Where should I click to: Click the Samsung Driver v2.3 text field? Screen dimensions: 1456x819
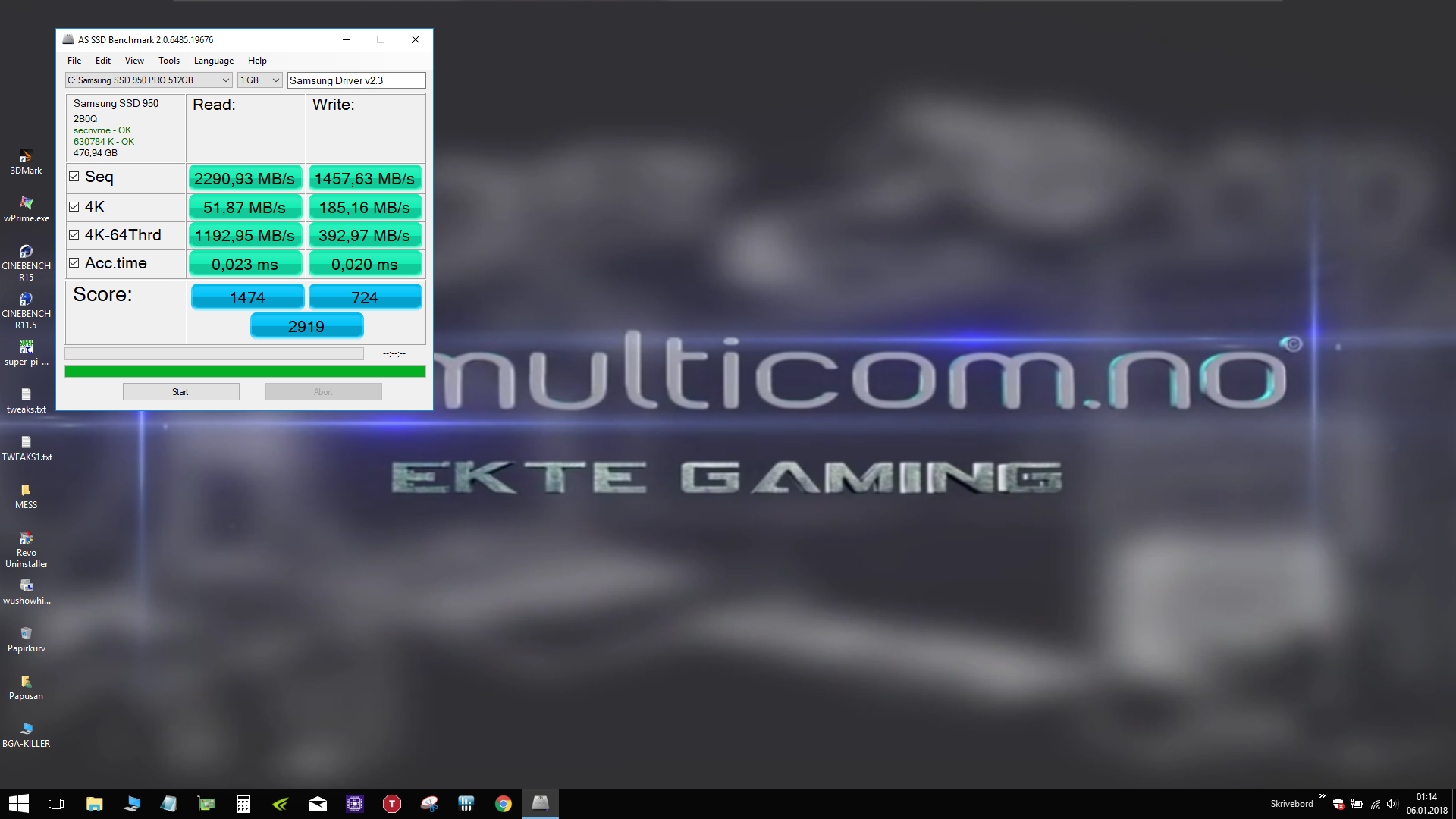356,80
